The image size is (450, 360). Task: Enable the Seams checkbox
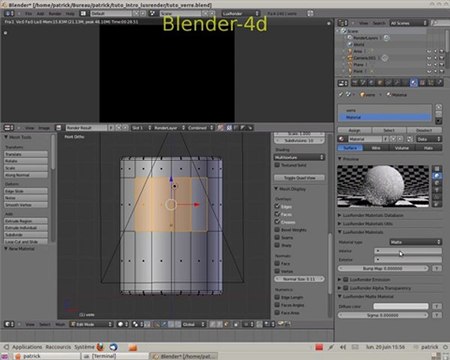tap(277, 237)
